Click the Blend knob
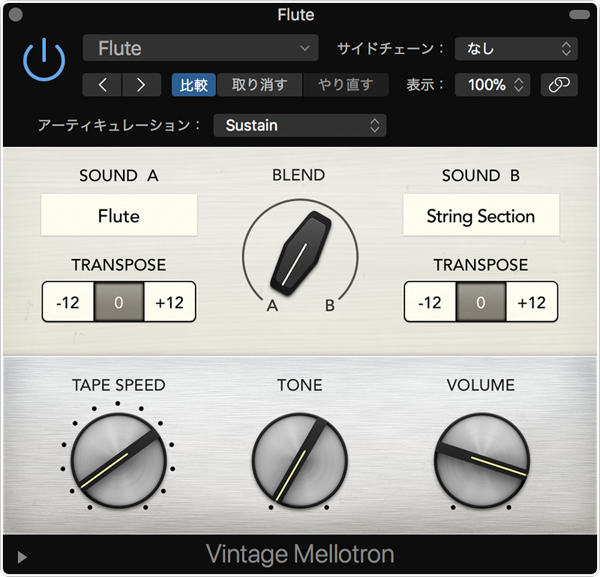Image resolution: width=600 pixels, height=577 pixels. coord(300,253)
